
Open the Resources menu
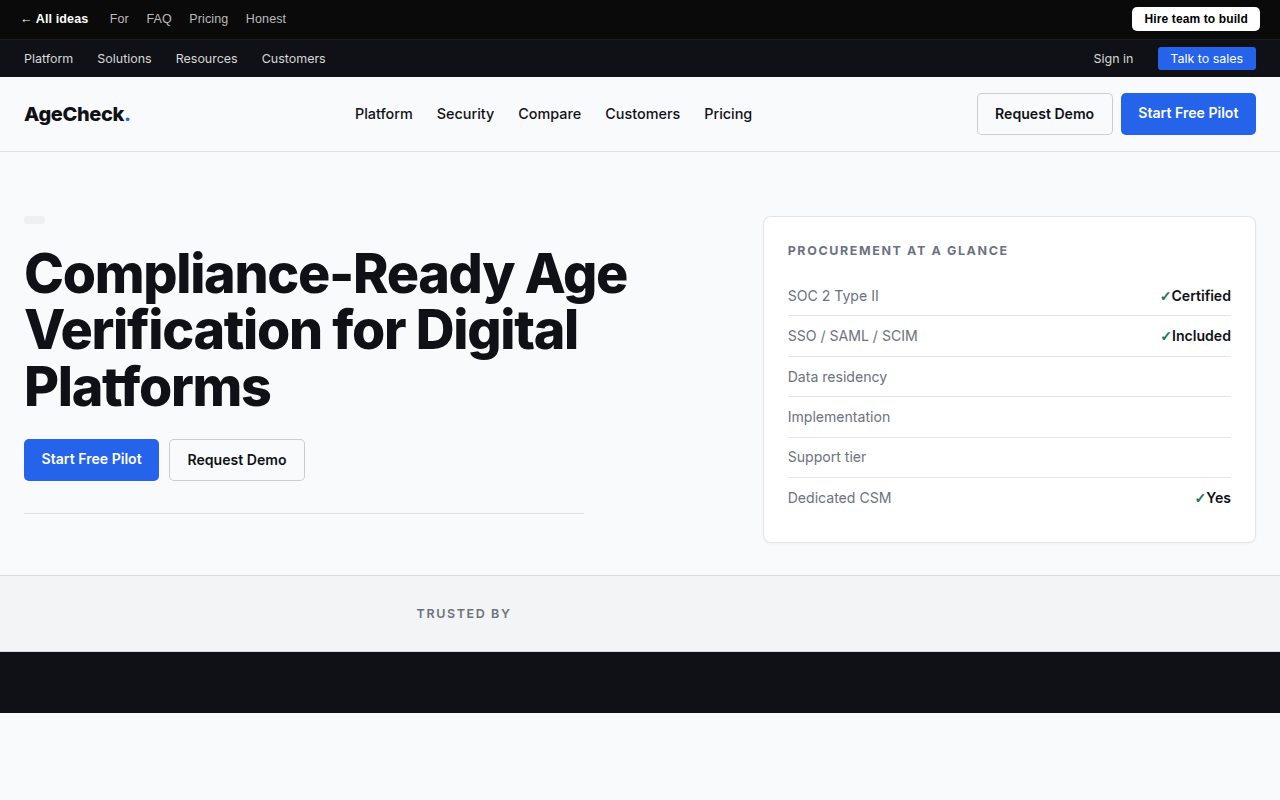(x=207, y=59)
